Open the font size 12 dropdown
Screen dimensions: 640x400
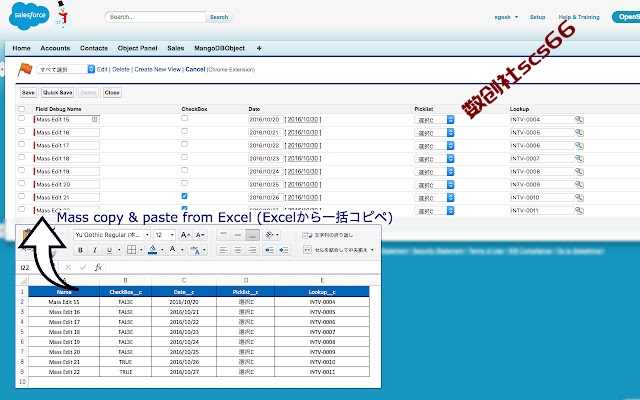[x=172, y=235]
